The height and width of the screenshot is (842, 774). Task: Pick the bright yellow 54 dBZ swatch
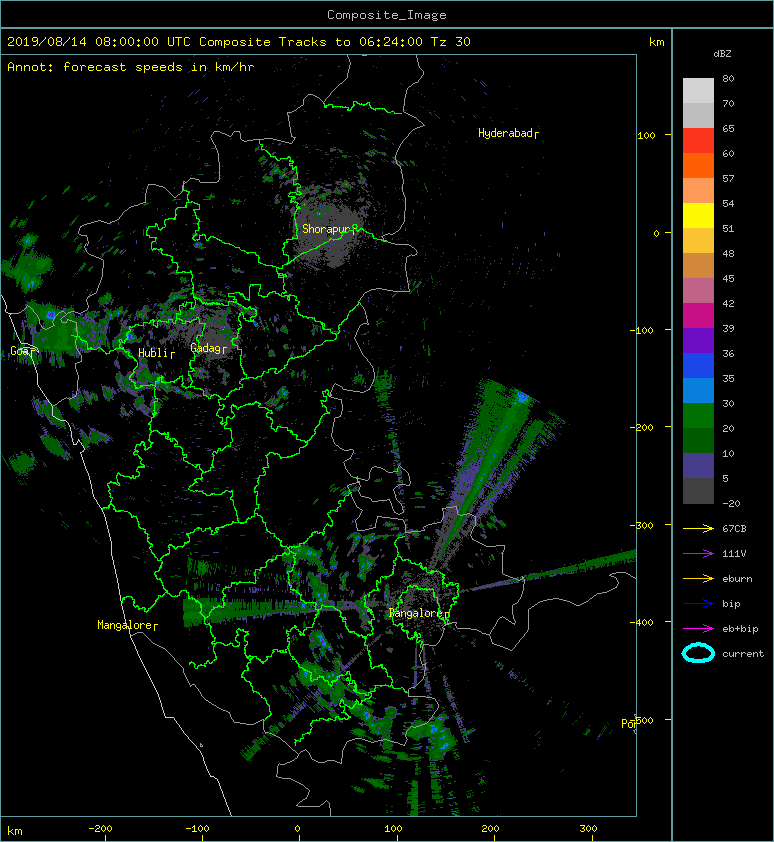(x=698, y=215)
